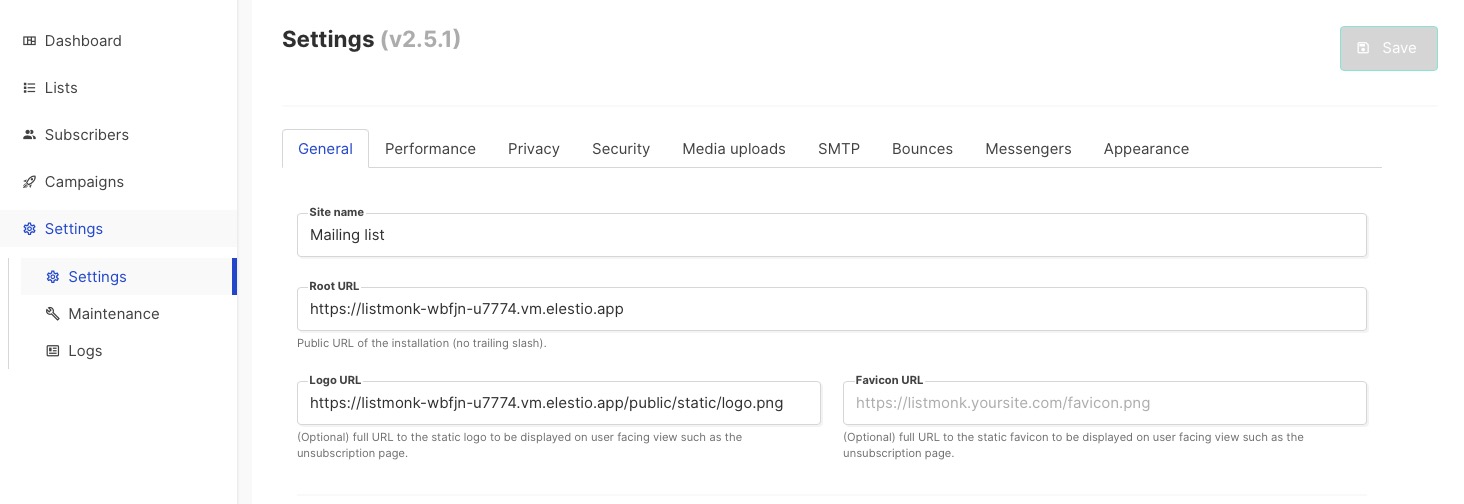Click the Lists bullet icon

tap(29, 88)
